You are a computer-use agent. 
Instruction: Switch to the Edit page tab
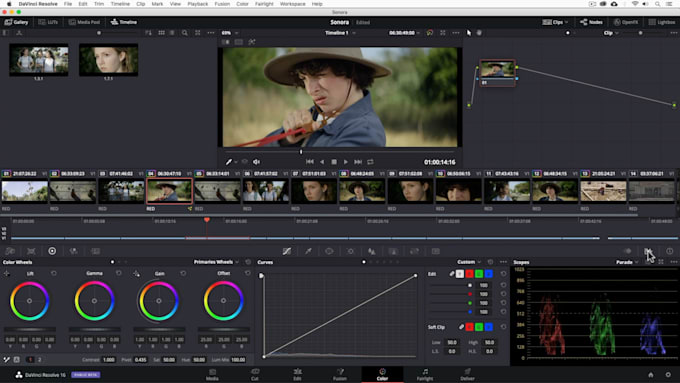[x=297, y=374]
